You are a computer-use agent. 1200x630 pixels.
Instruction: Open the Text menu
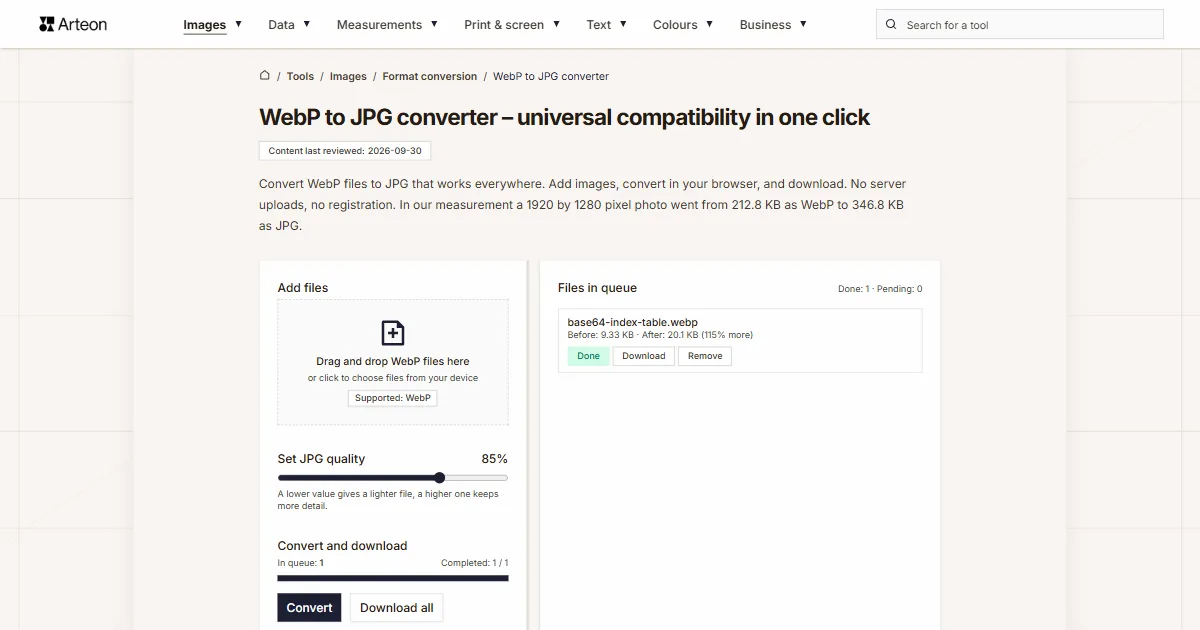pyautogui.click(x=607, y=25)
